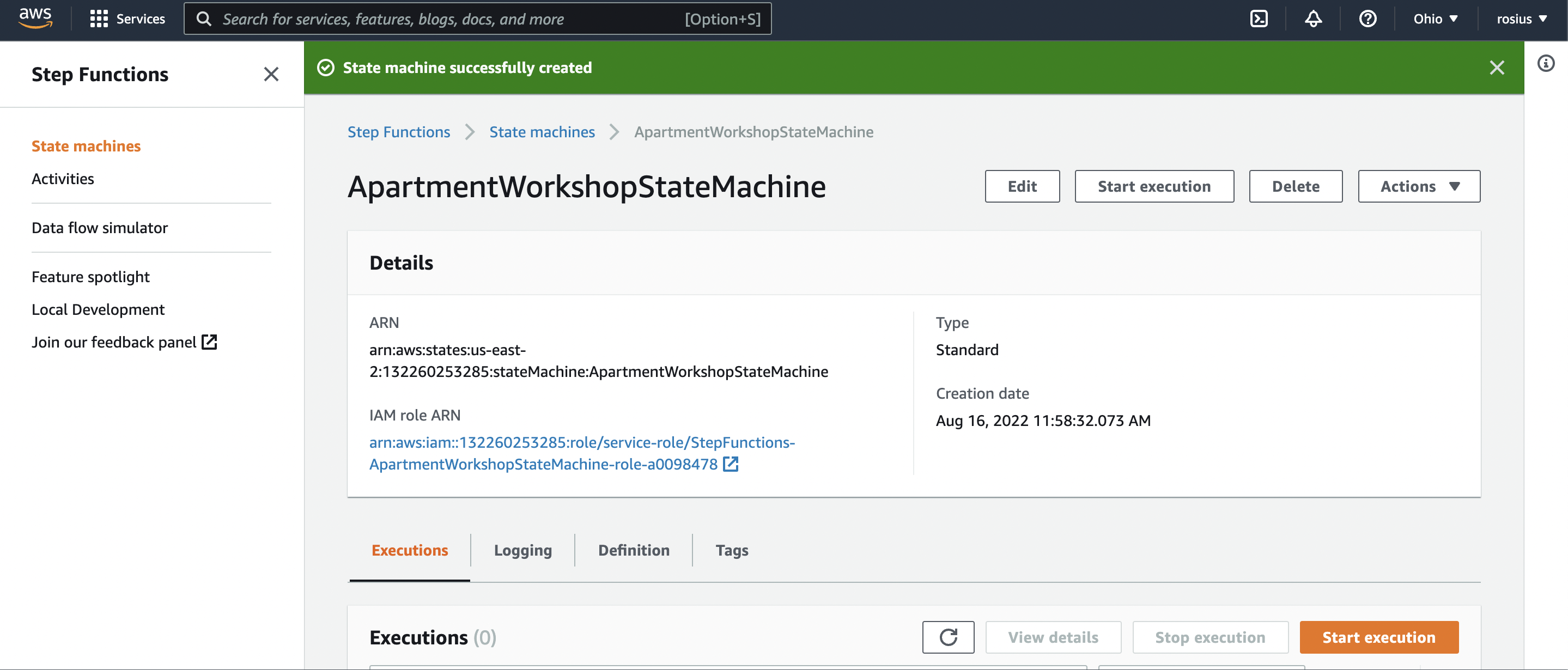
Task: Open Local Development
Action: [98, 310]
